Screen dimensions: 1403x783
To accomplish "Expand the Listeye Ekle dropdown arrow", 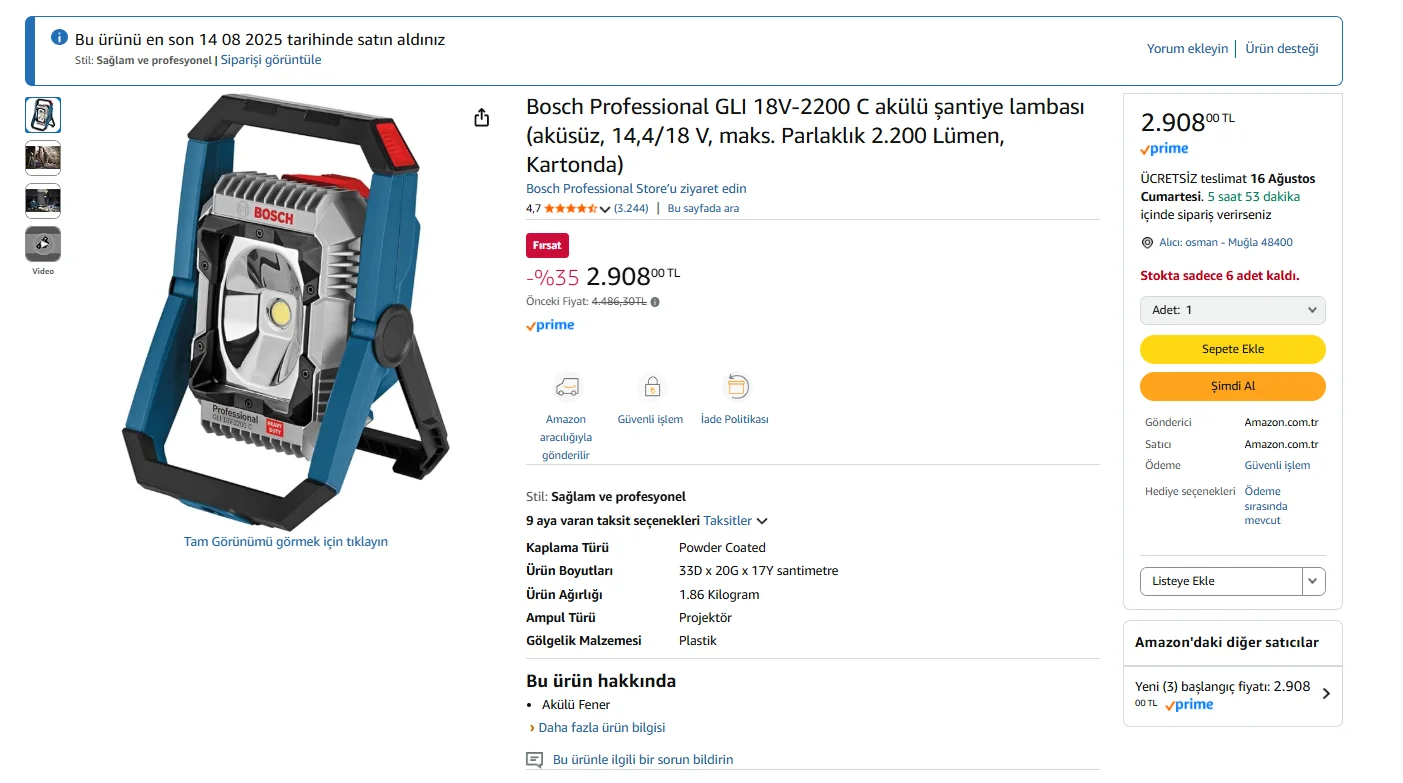I will (x=1314, y=581).
